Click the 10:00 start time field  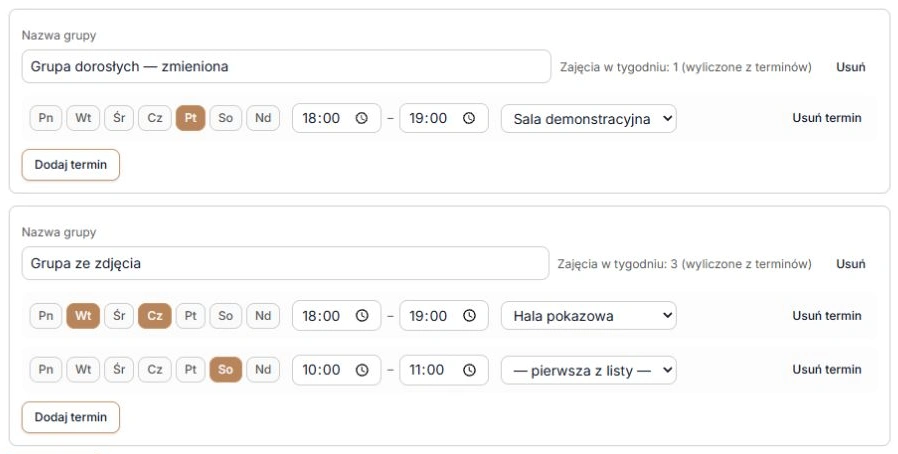click(x=336, y=370)
